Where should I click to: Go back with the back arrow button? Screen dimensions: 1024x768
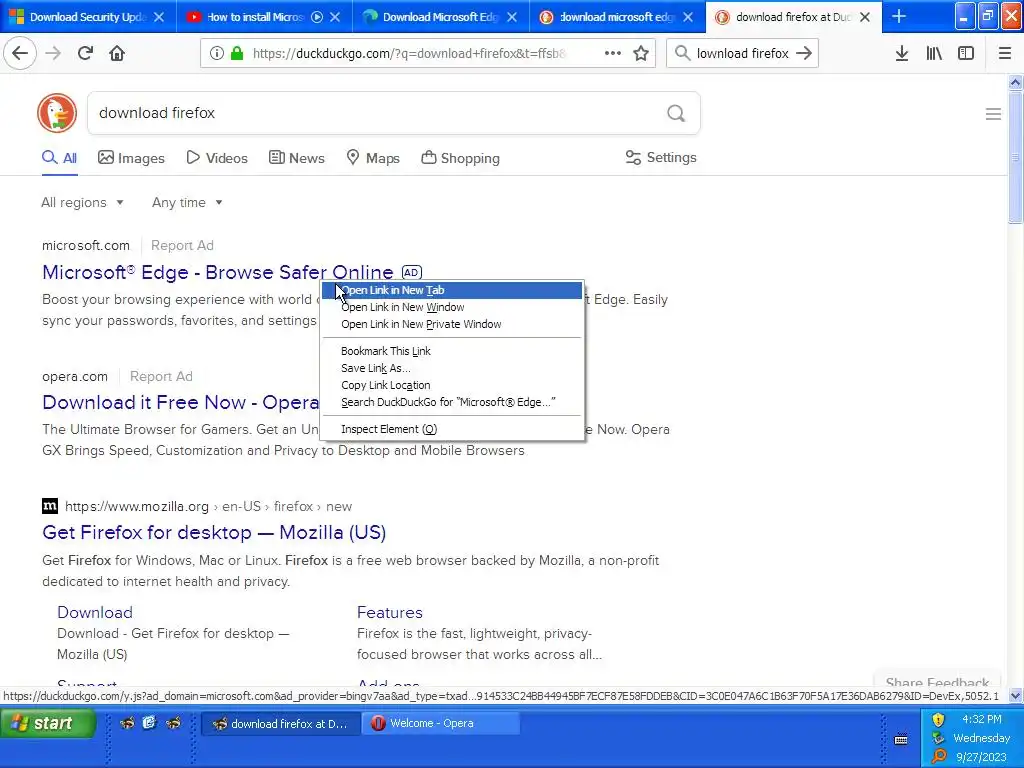click(x=20, y=54)
